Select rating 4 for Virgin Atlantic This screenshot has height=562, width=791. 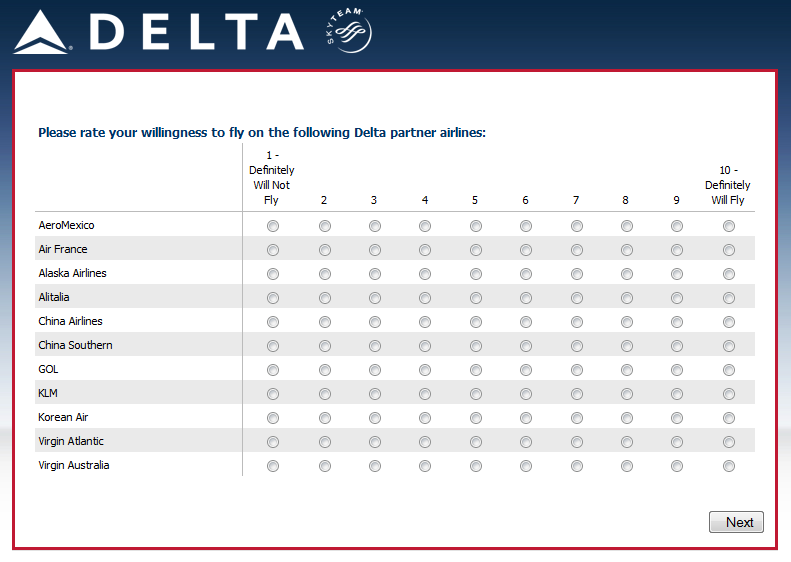(425, 442)
